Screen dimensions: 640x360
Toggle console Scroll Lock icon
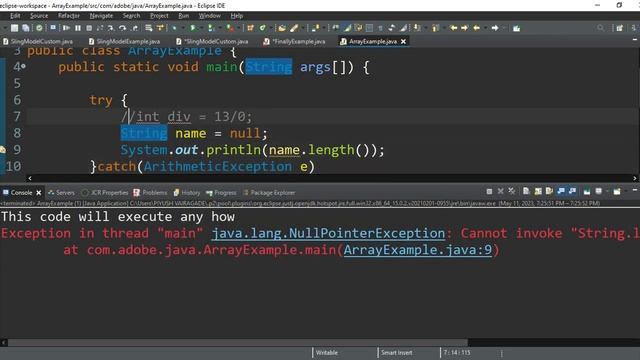point(538,191)
